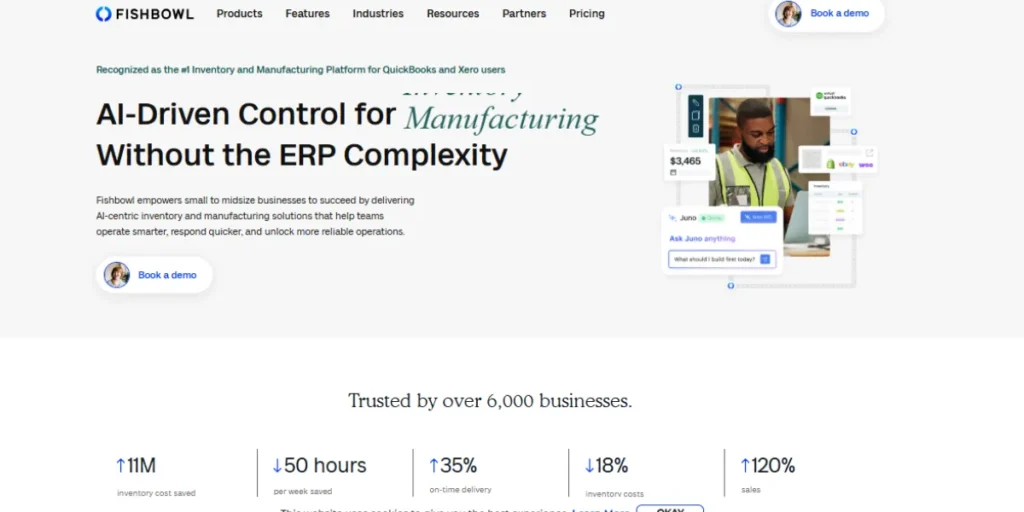Click the Fishbowl logo icon
This screenshot has height=512, width=1024.
pyautogui.click(x=103, y=14)
